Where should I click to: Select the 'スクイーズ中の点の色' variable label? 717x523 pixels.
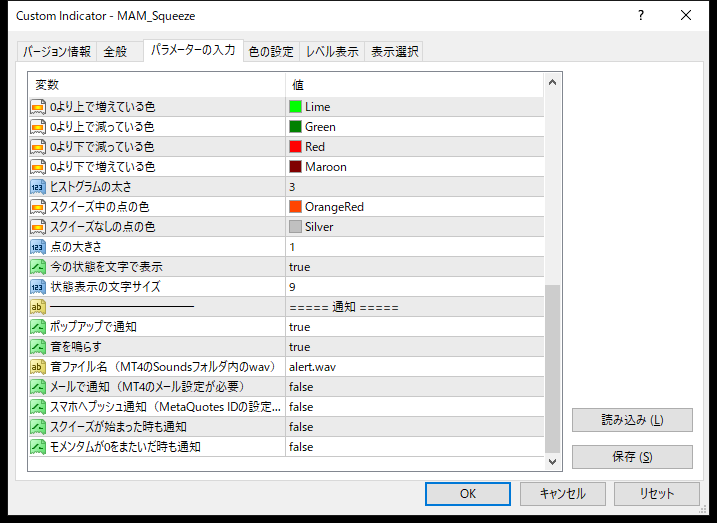point(100,207)
